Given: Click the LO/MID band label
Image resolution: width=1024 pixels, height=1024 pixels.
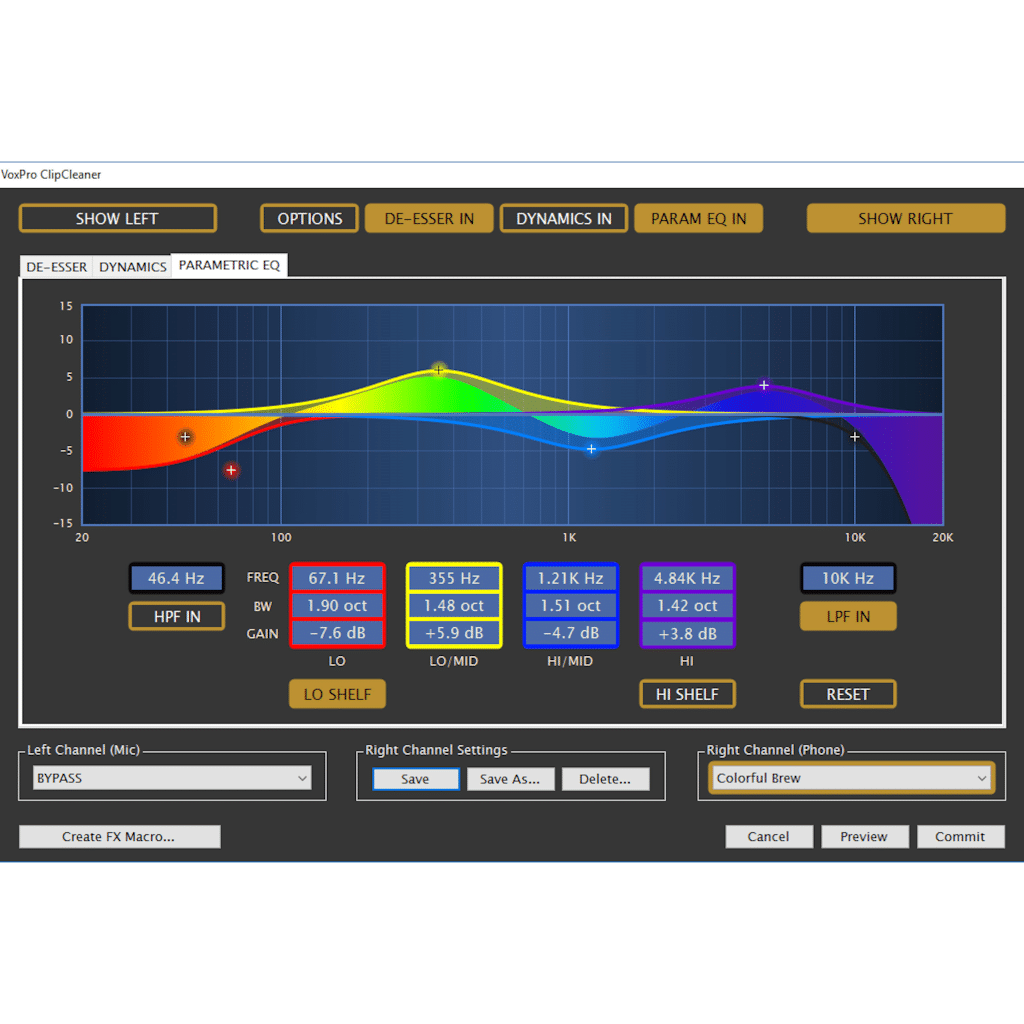Looking at the screenshot, I should point(454,661).
